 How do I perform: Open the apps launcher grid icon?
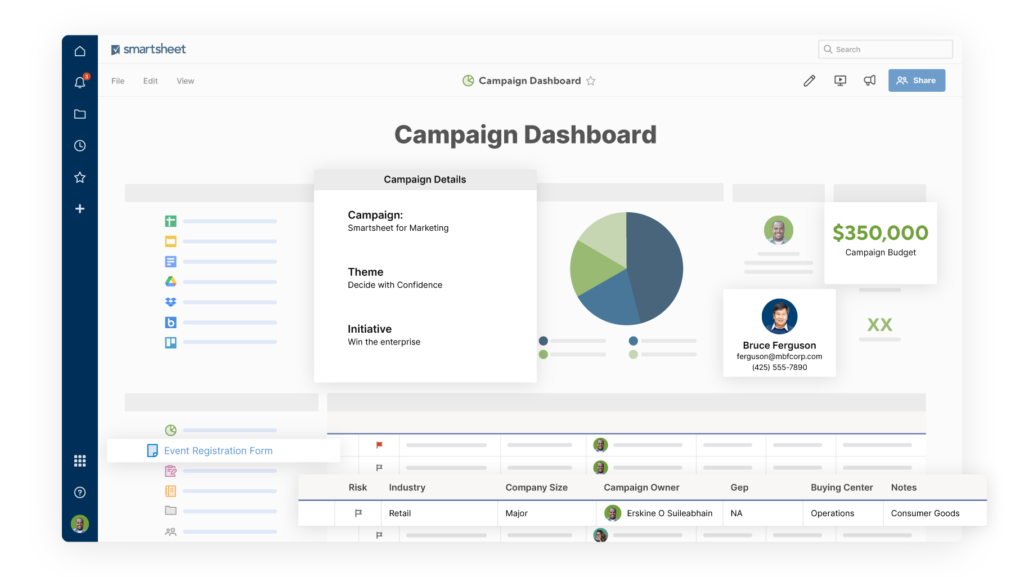point(79,460)
